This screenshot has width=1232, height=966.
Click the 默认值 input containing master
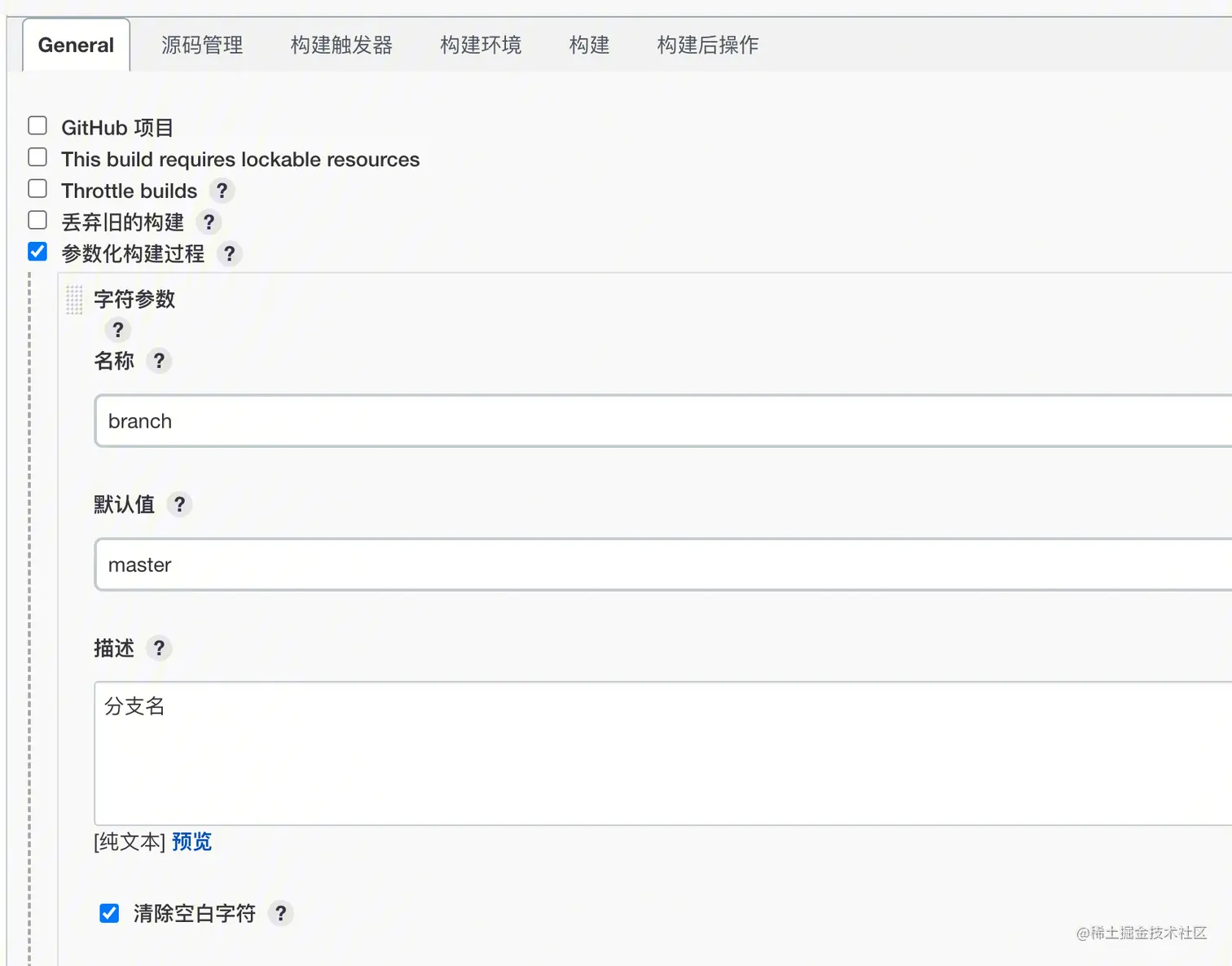(663, 564)
